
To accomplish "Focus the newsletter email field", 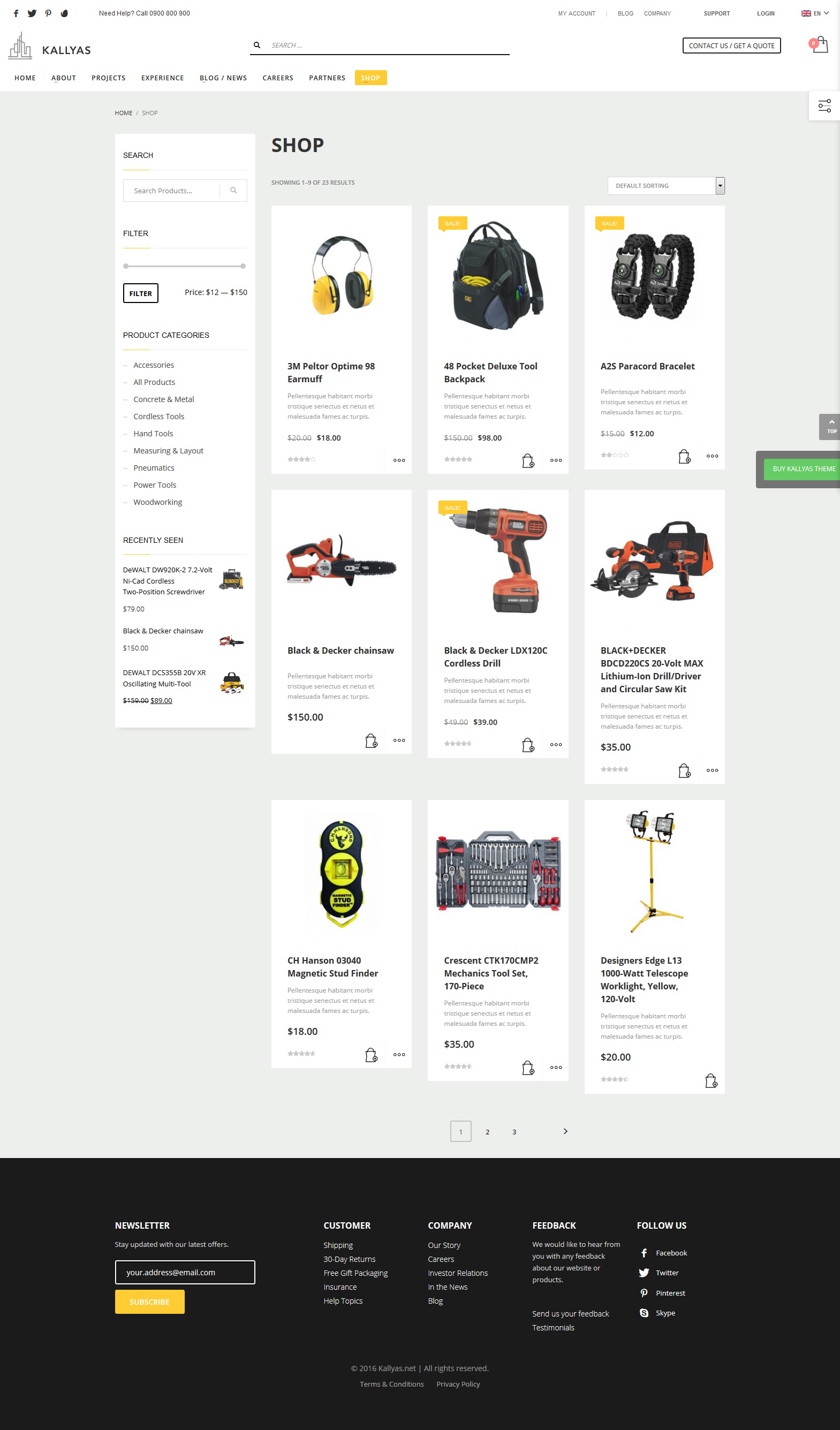I will 185,1272.
